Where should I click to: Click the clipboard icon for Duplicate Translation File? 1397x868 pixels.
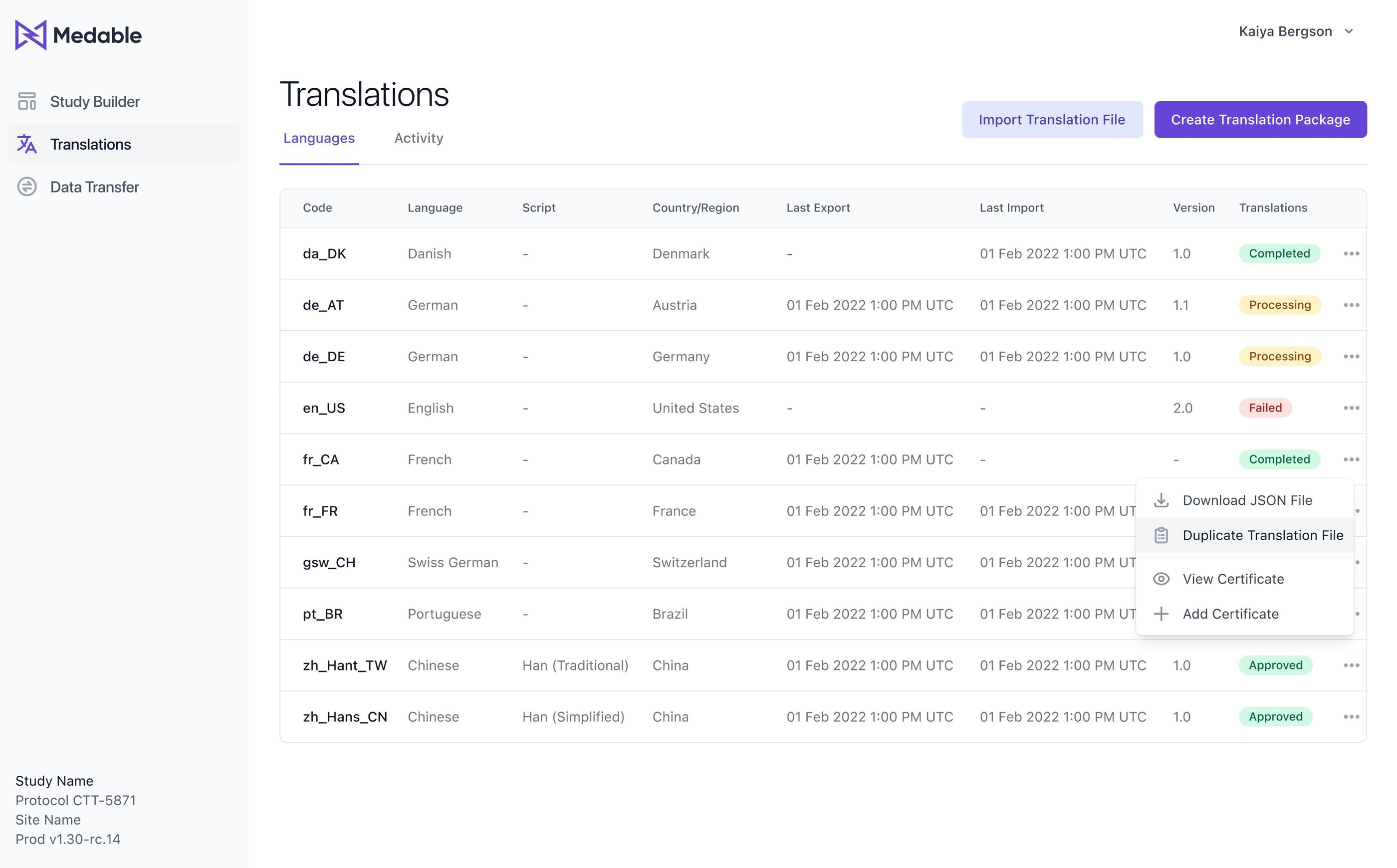(1161, 535)
